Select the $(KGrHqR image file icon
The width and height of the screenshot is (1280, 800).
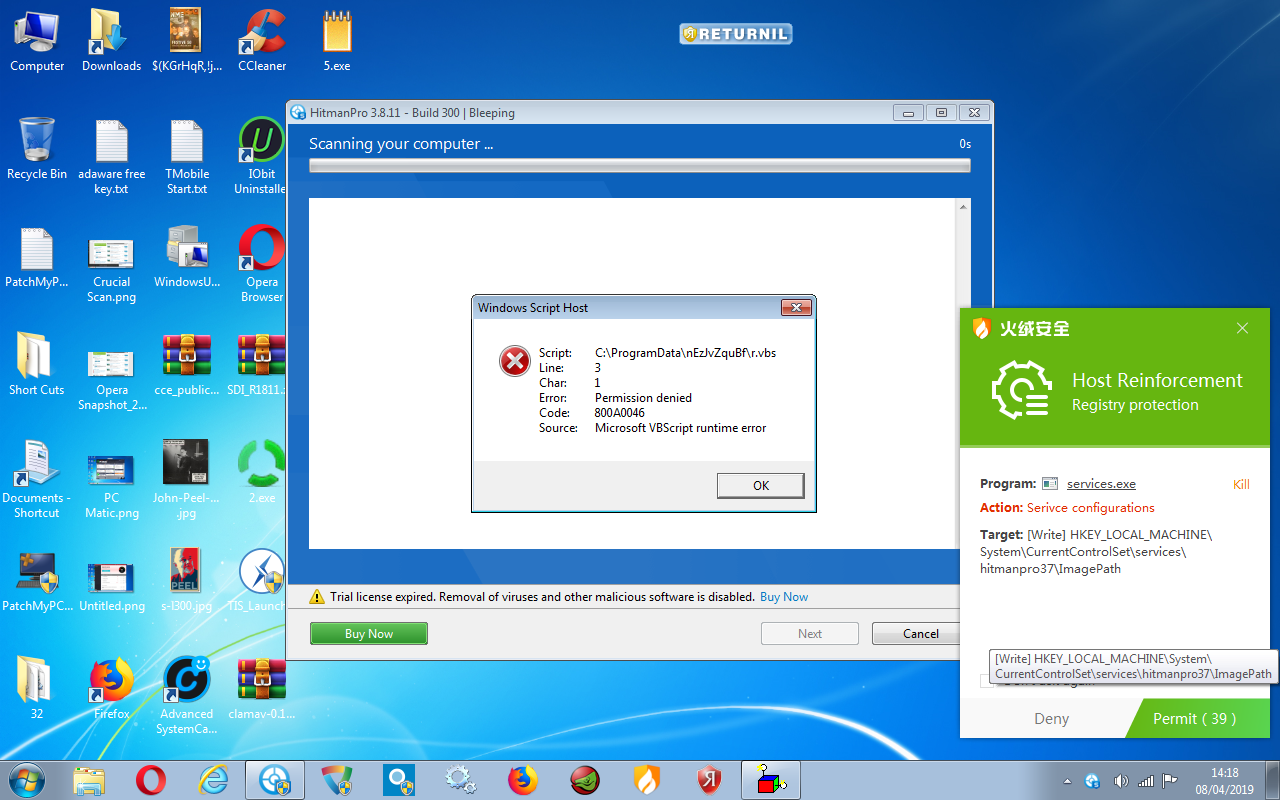[x=187, y=40]
